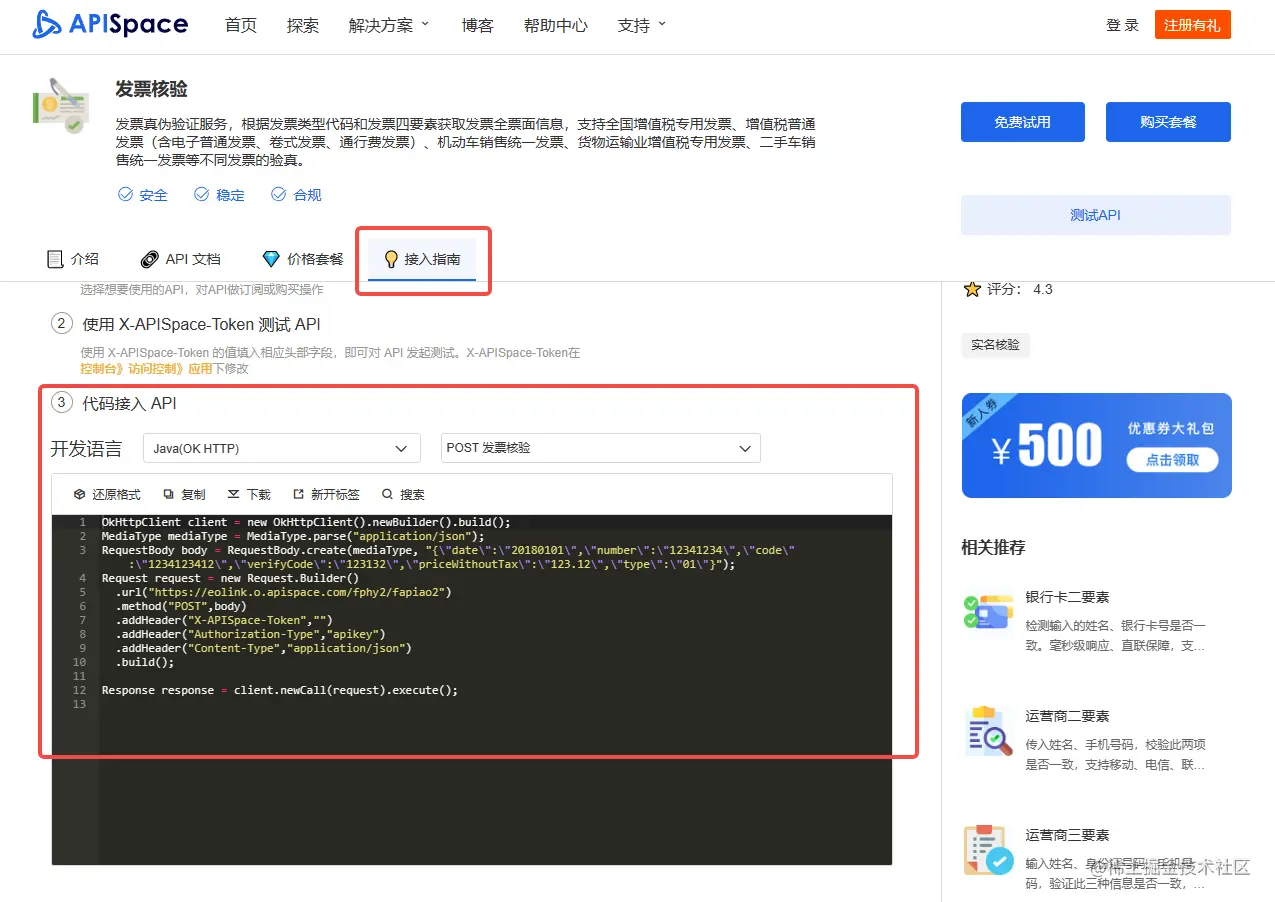Click the 价格套餐 diamond icon
The width and height of the screenshot is (1275, 902).
[271, 259]
